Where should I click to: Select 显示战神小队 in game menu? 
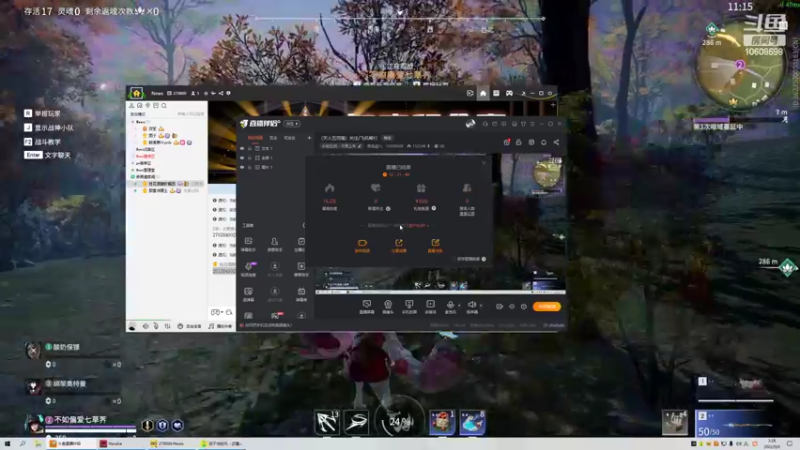48,128
